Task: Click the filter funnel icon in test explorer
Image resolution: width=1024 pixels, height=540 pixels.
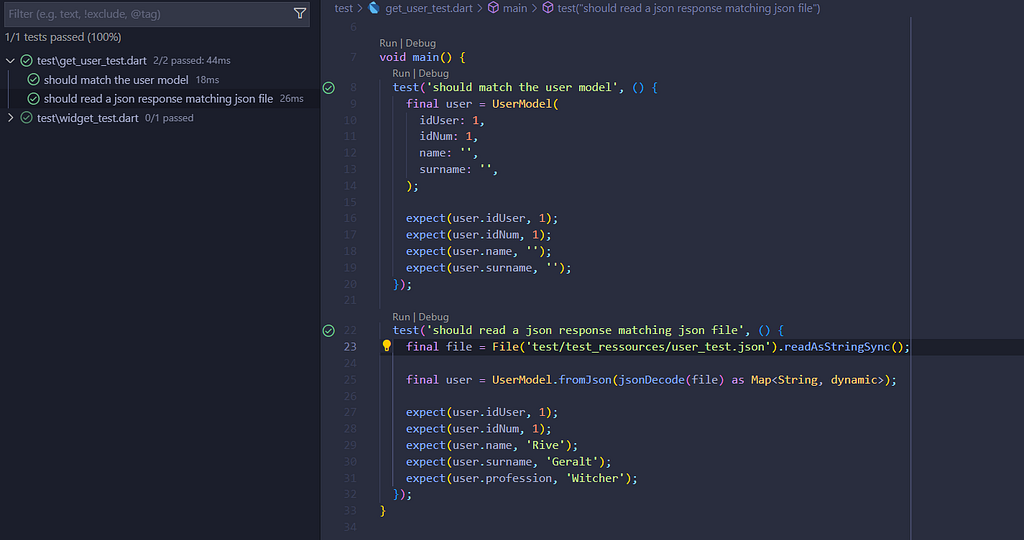Action: pos(300,13)
